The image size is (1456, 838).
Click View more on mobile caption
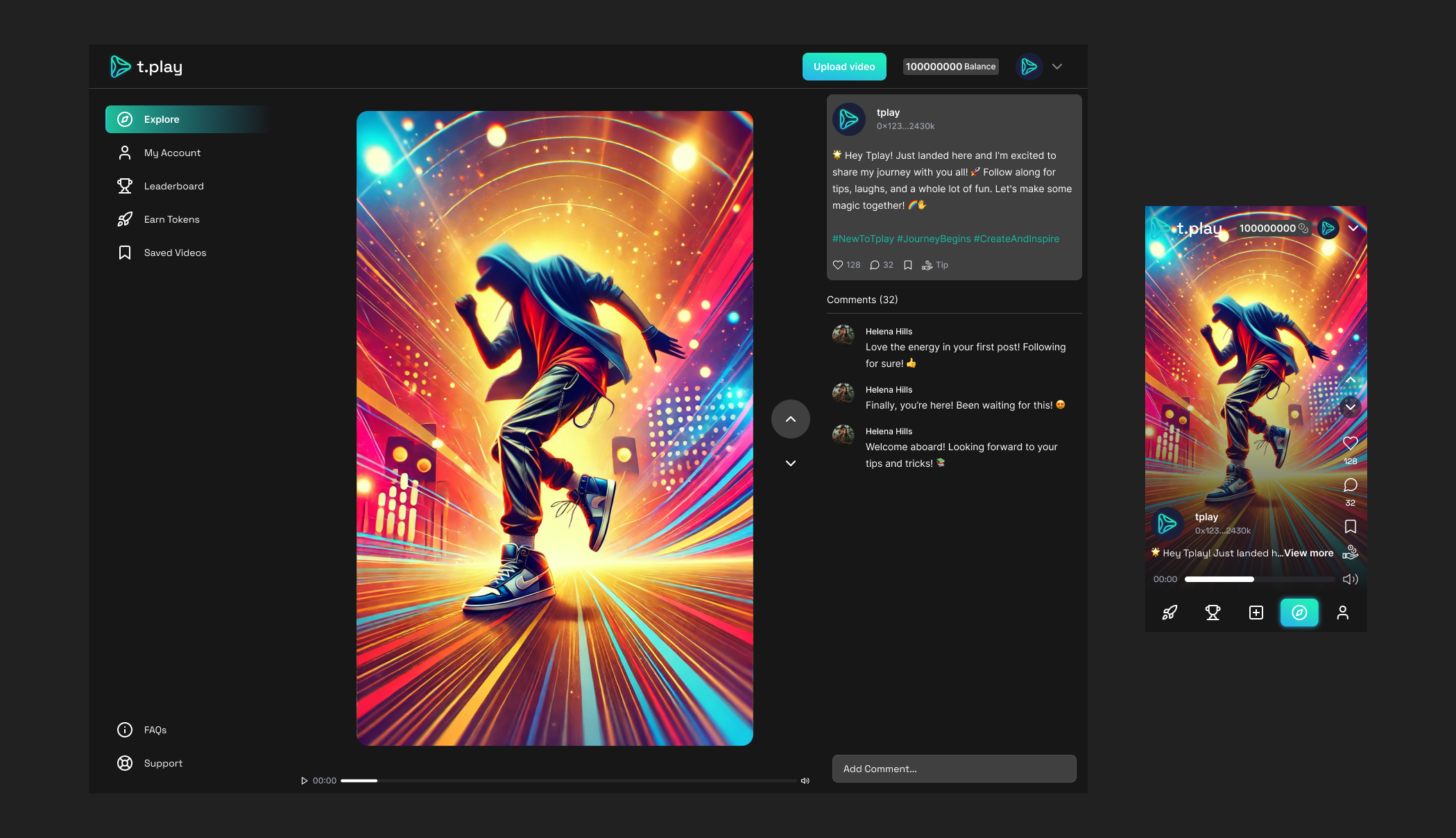tap(1308, 553)
